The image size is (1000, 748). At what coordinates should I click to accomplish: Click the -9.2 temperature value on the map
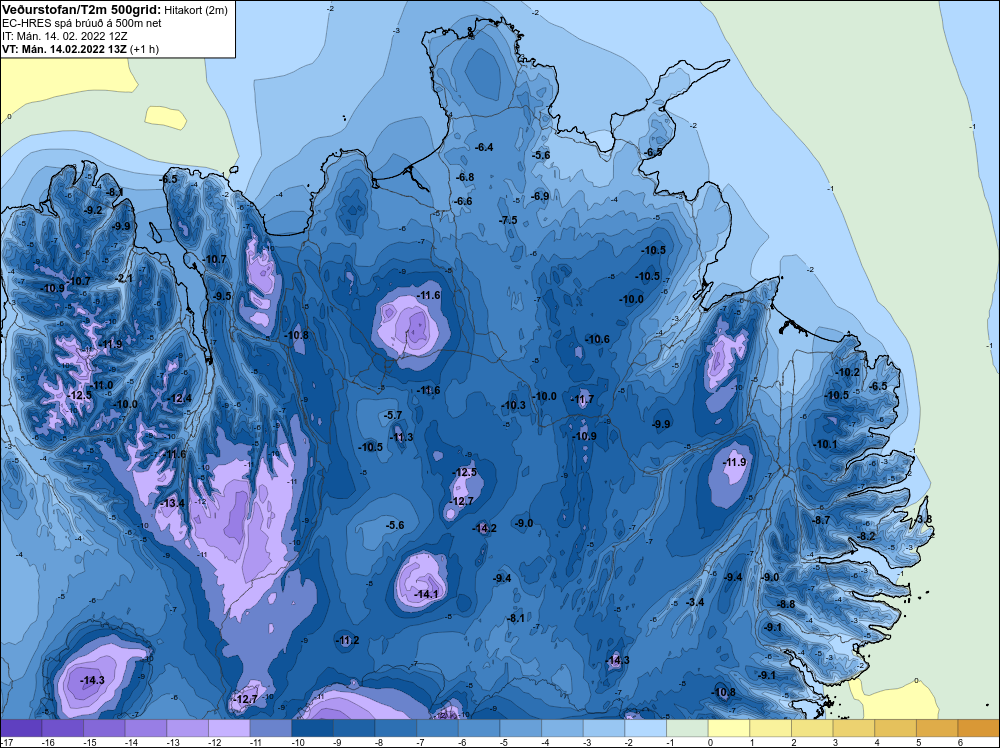pos(93,210)
